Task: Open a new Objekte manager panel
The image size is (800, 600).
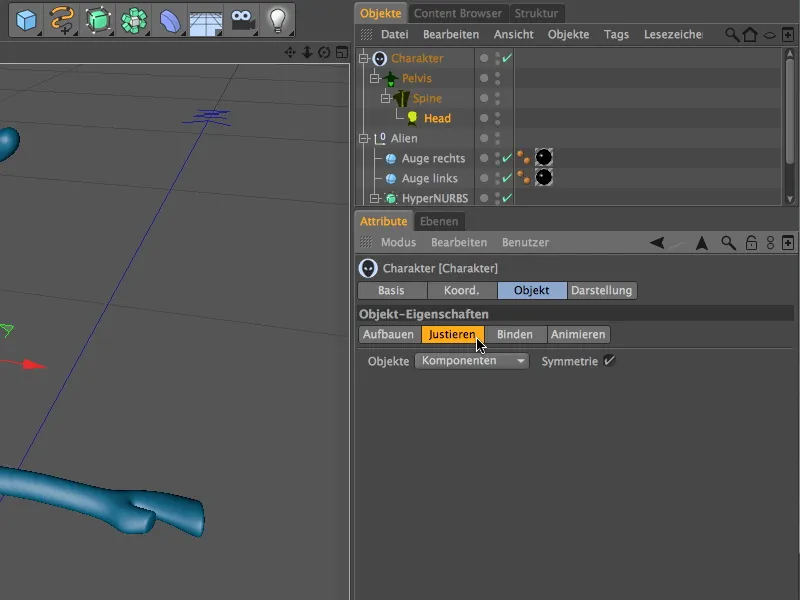Action: [788, 35]
